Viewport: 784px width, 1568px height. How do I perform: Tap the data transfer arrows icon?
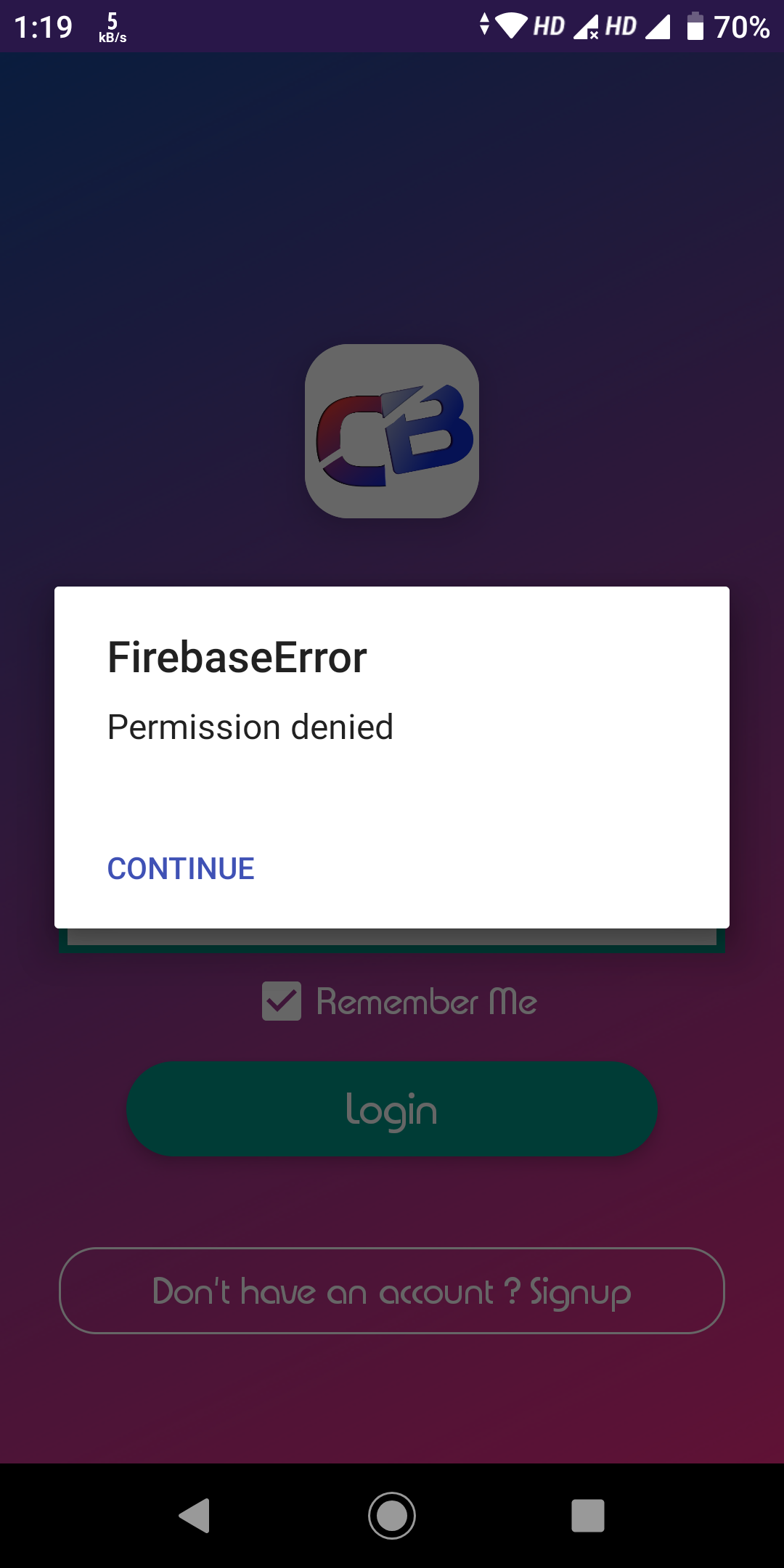pos(485,24)
